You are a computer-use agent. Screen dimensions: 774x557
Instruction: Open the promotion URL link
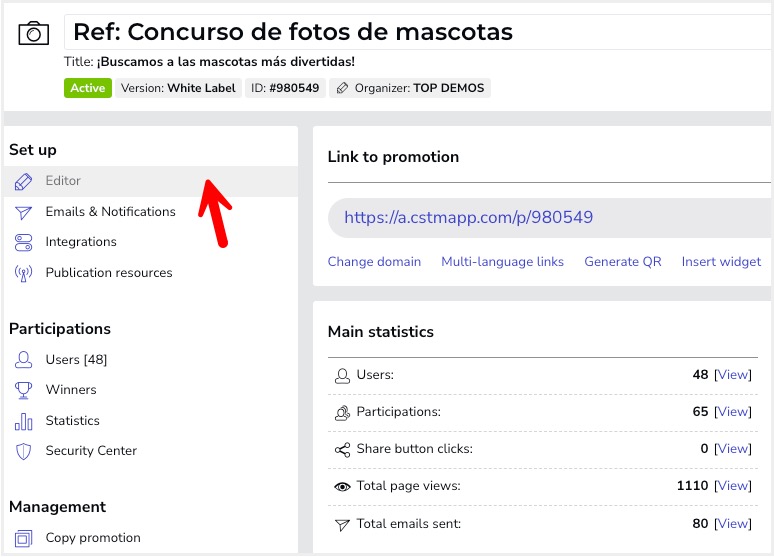coord(469,217)
